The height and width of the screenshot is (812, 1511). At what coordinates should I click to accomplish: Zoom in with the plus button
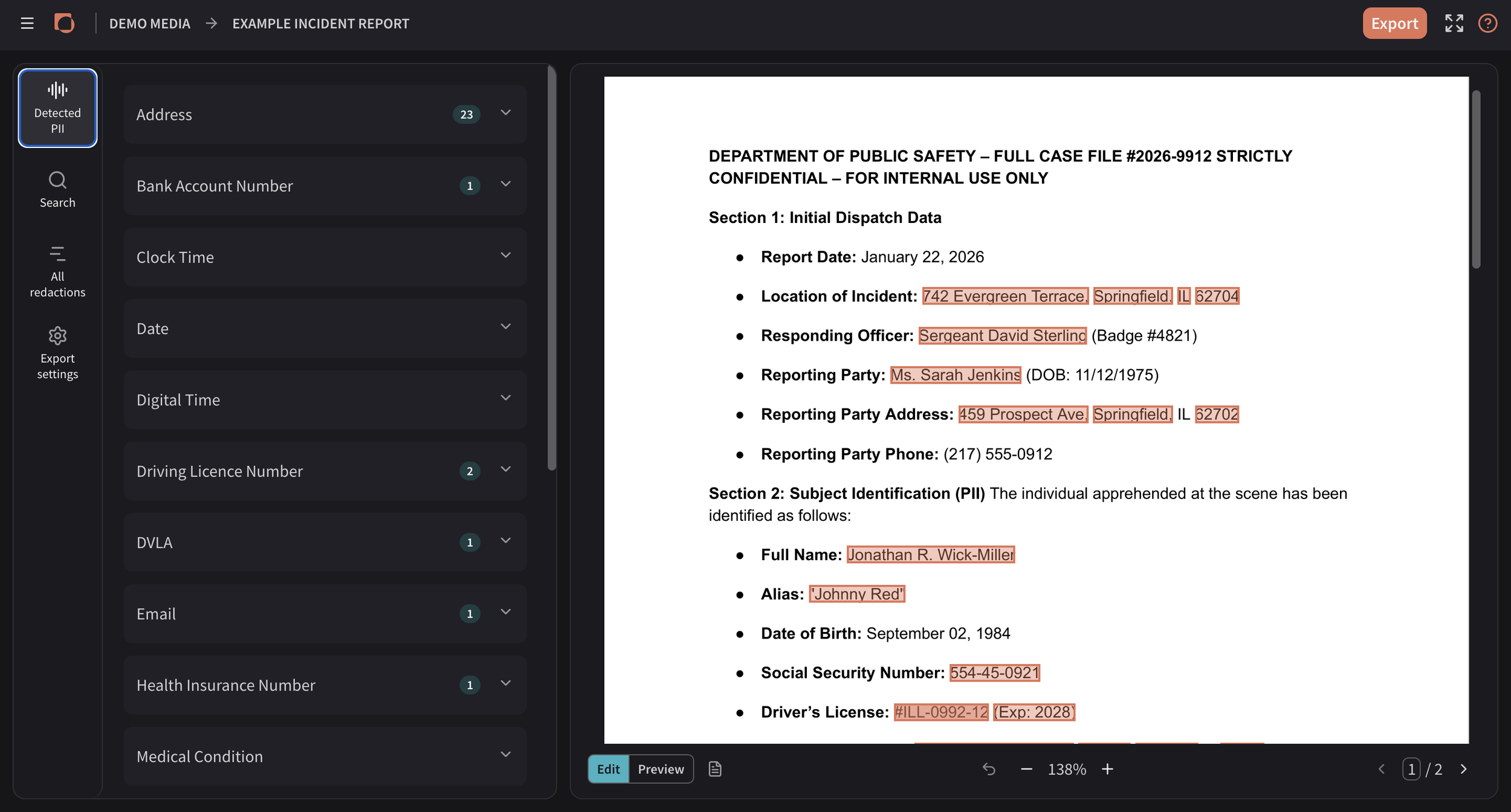click(x=1107, y=769)
